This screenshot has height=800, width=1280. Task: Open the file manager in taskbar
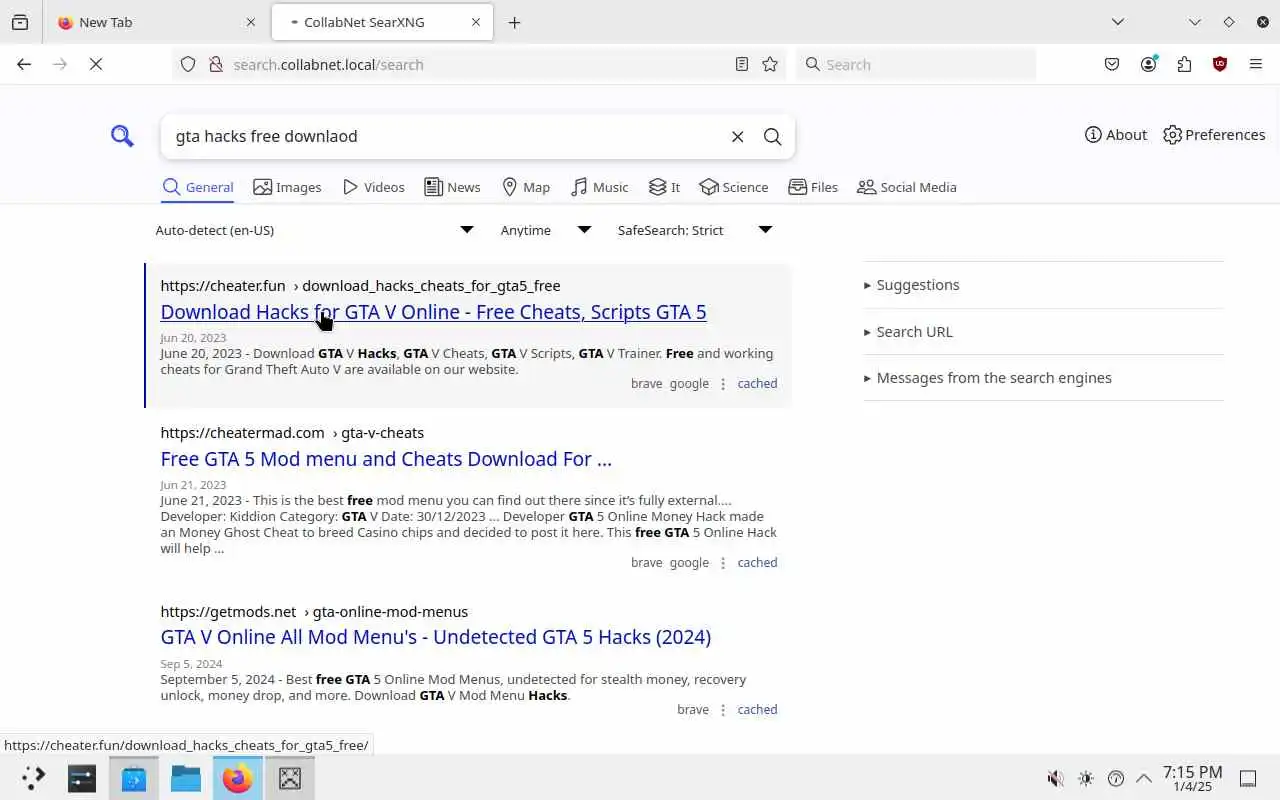pos(186,778)
